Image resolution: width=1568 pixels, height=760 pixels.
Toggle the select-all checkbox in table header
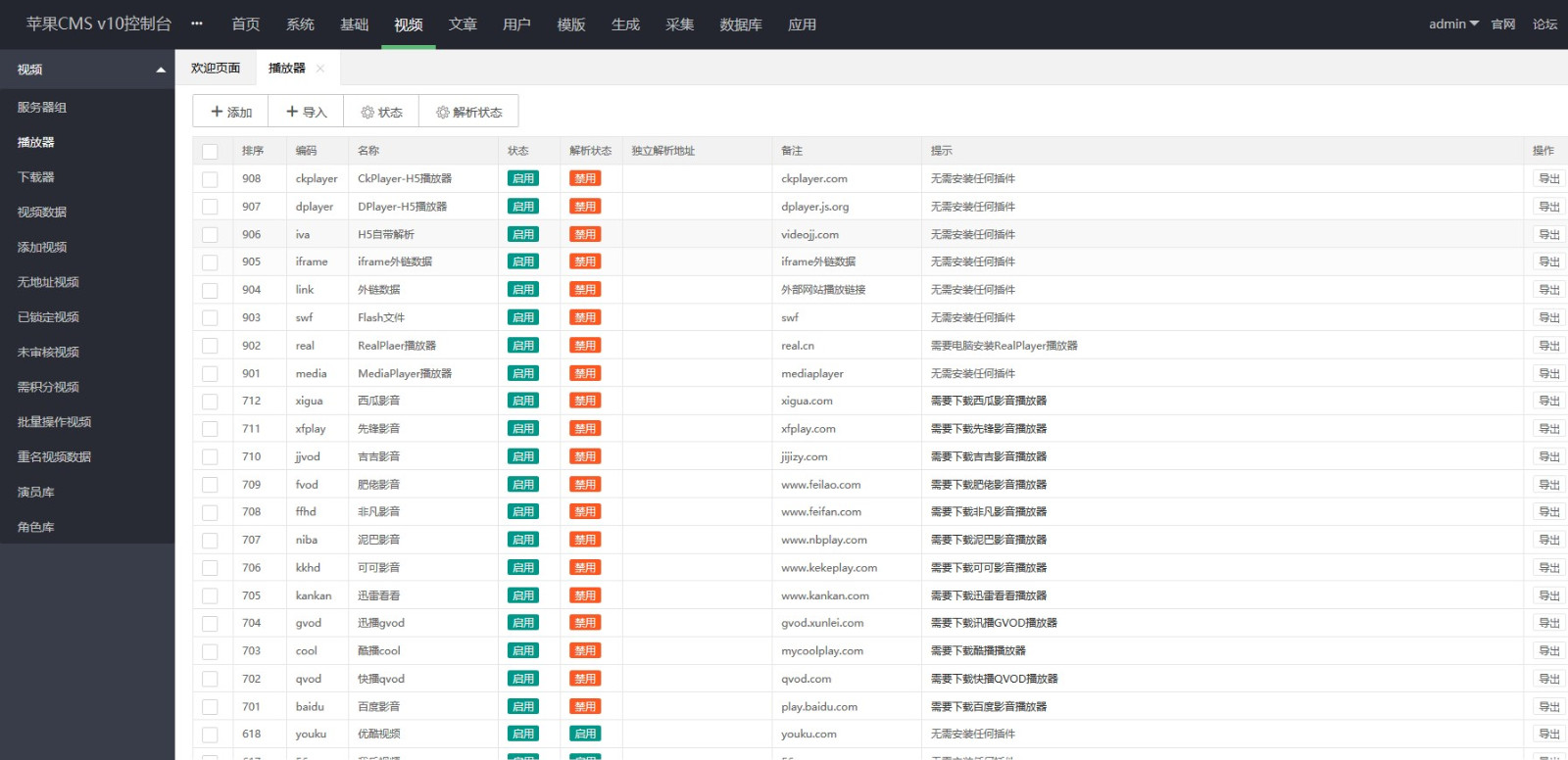point(210,151)
